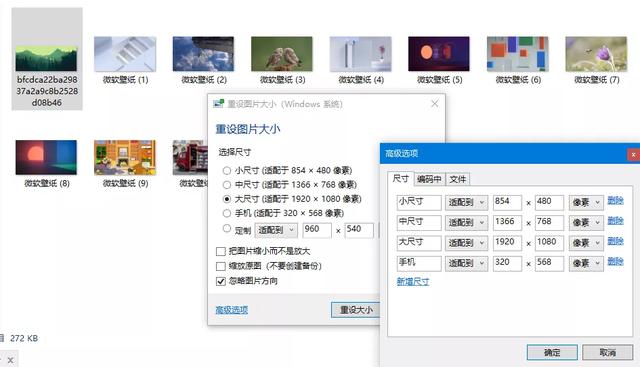The width and height of the screenshot is (640, 367).
Task: Open 像素 unit dropdown in 大尺寸 row
Action: click(586, 243)
